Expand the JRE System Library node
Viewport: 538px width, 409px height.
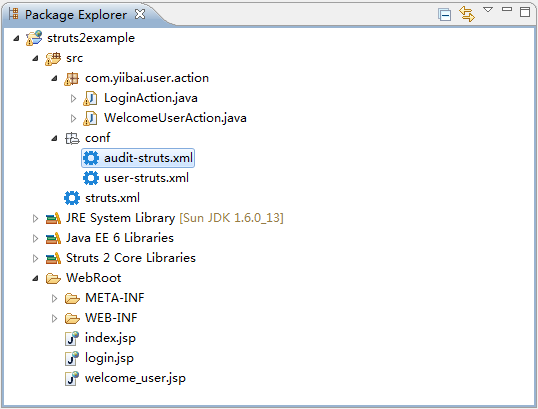click(x=35, y=219)
